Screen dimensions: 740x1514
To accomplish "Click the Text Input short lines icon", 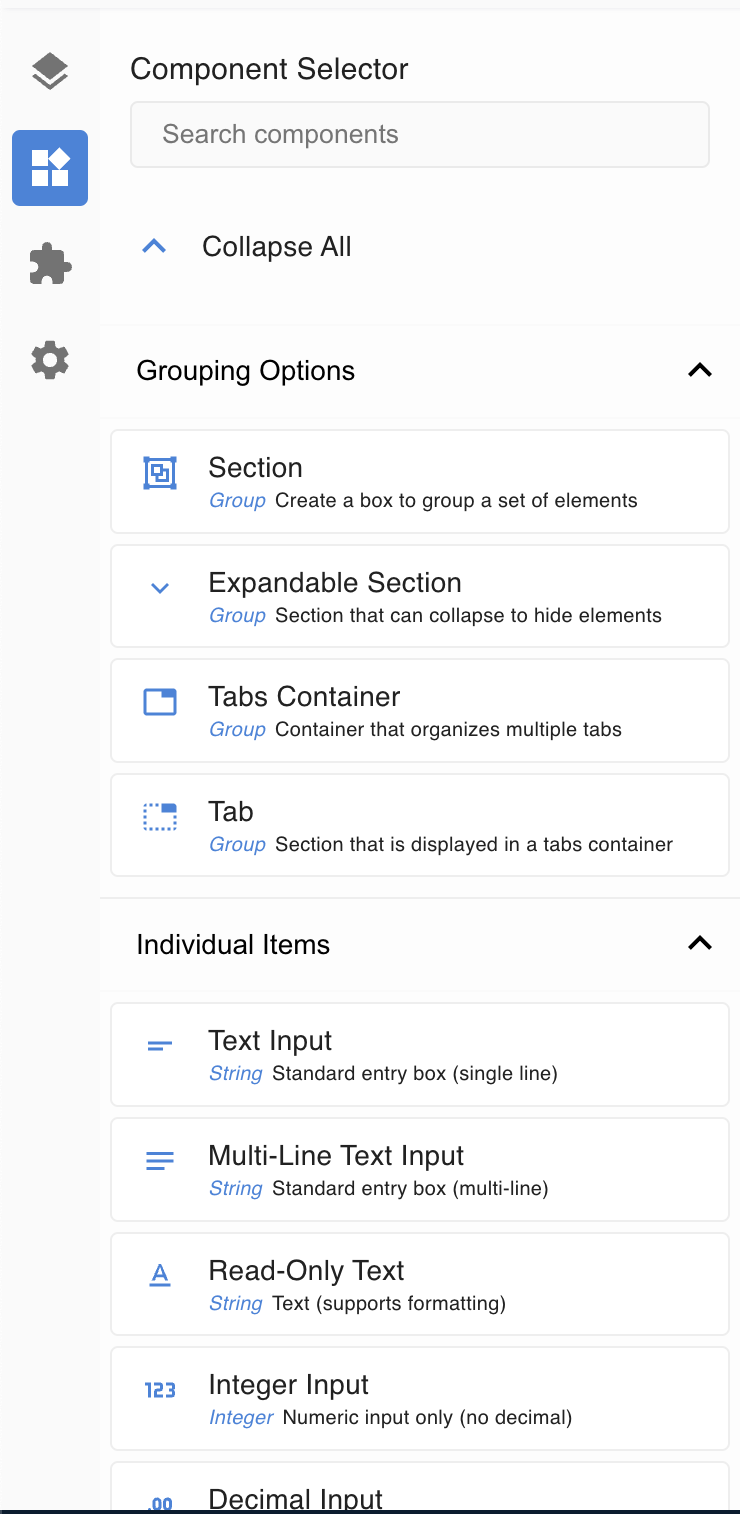I will pos(160,1046).
